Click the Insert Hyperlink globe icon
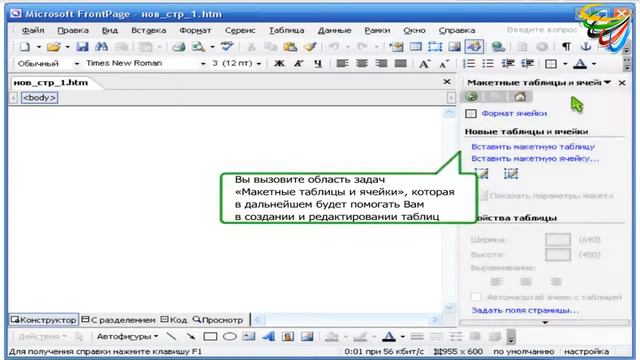The image size is (640, 360). click(498, 47)
